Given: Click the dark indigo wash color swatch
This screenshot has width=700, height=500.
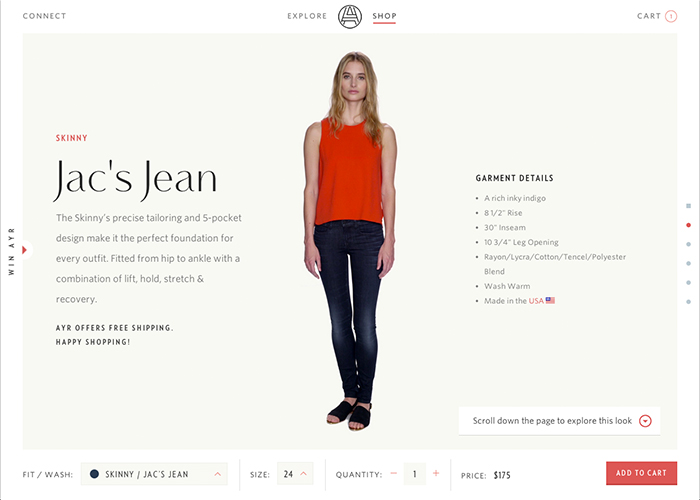Looking at the screenshot, I should 94,474.
